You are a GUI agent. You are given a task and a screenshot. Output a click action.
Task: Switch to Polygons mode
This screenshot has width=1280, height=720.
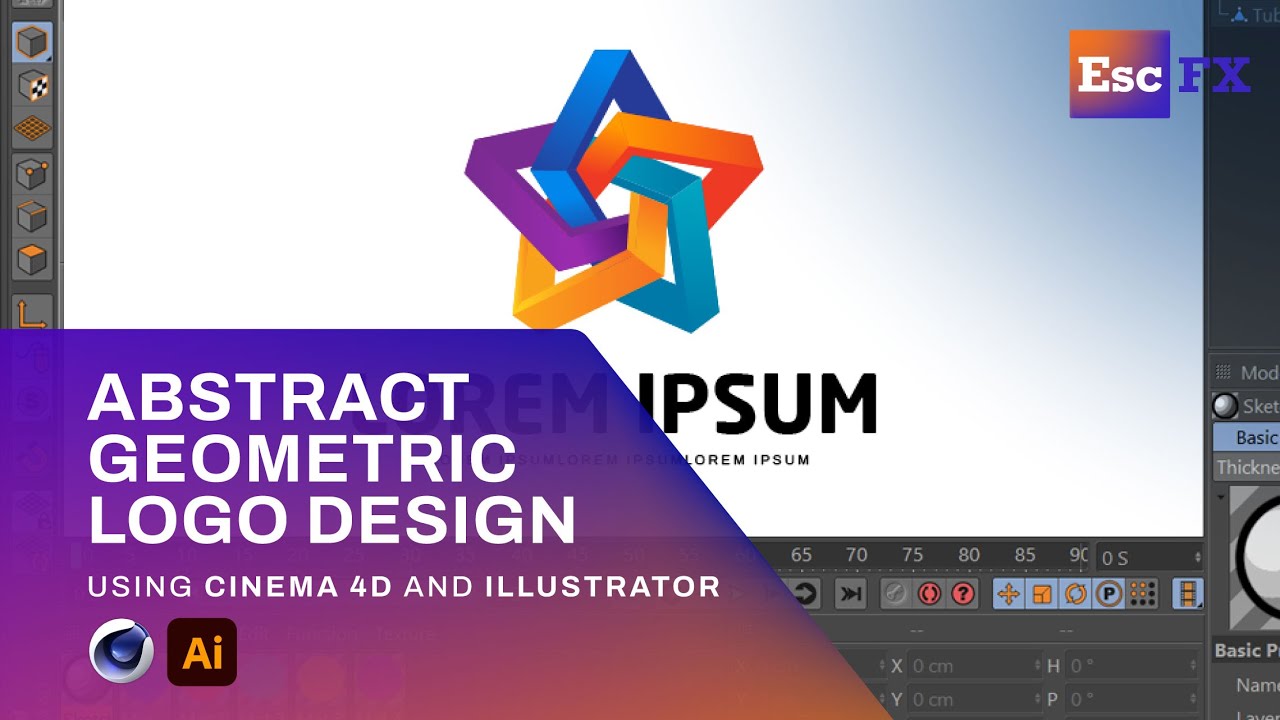(32, 260)
